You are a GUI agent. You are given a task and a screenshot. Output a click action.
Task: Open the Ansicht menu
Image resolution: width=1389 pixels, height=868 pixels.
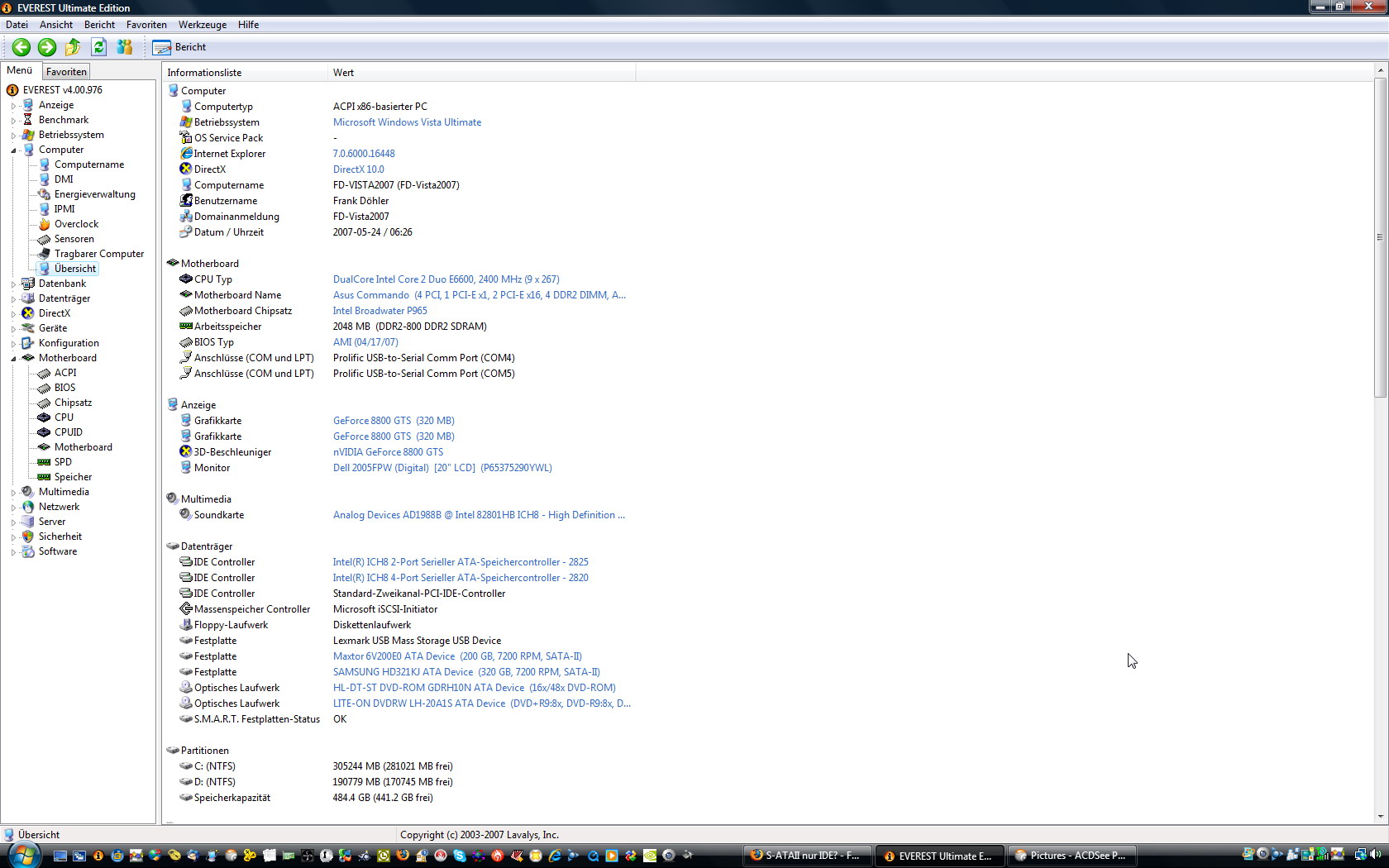point(56,25)
